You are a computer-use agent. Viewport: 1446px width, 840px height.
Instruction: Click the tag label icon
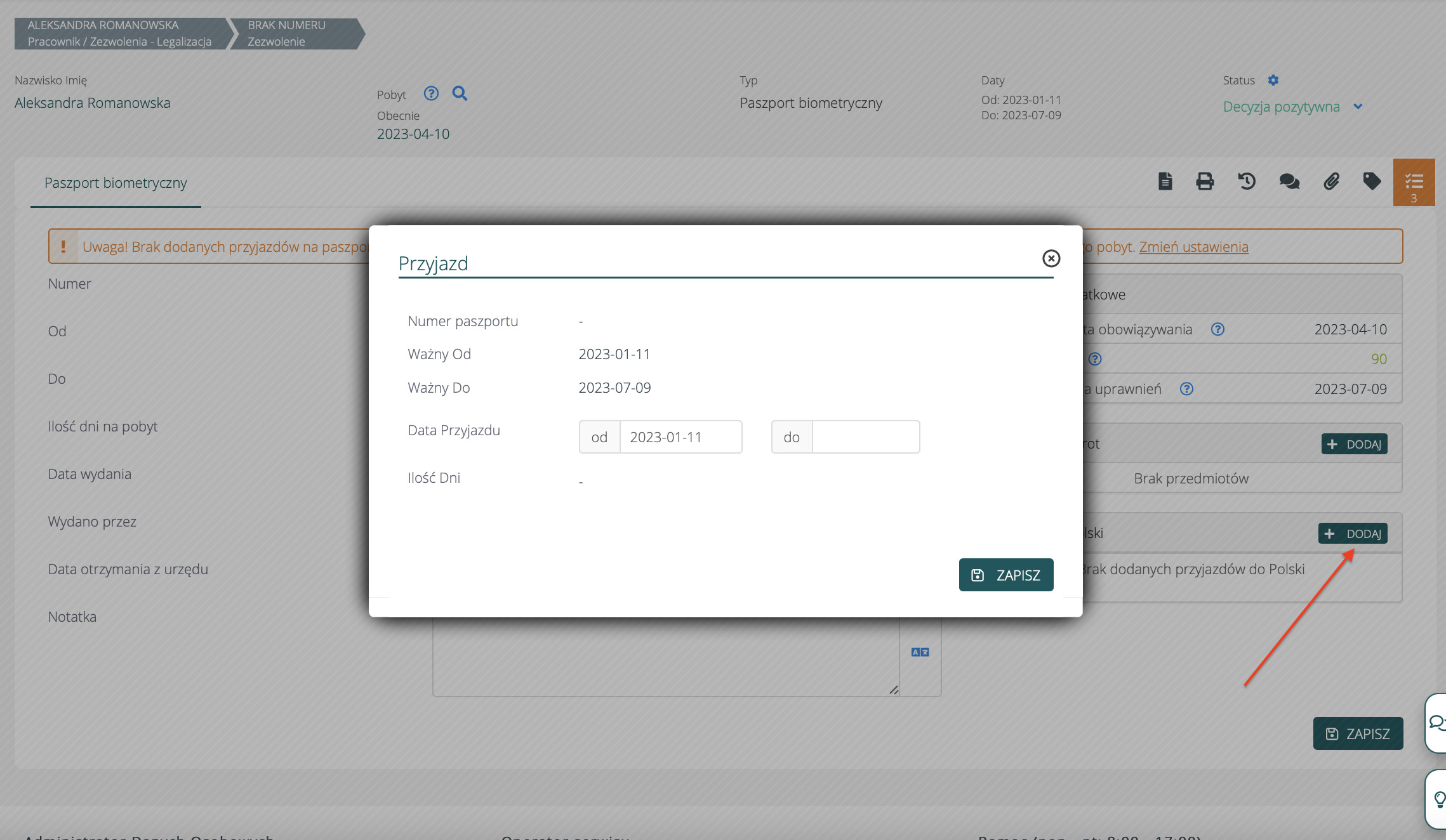[x=1372, y=181]
